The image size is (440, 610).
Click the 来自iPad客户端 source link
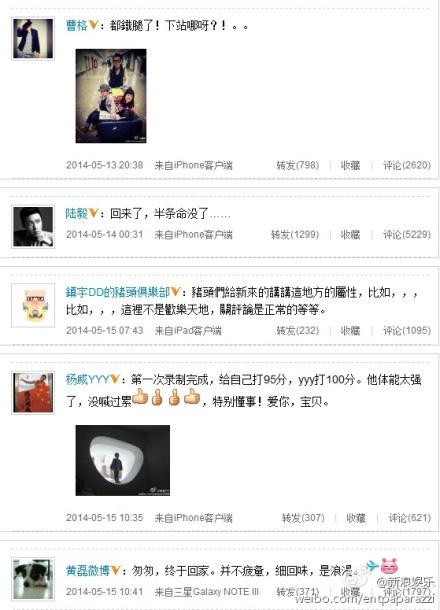(x=188, y=331)
